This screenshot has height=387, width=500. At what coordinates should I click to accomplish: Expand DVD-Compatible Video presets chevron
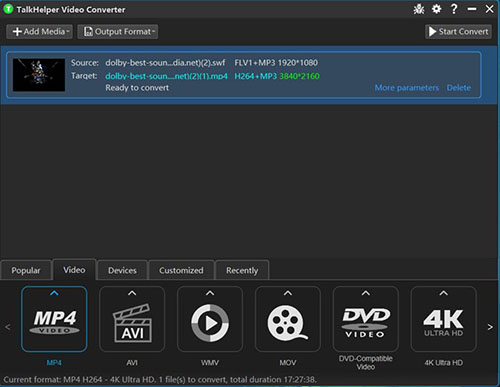pos(366,293)
